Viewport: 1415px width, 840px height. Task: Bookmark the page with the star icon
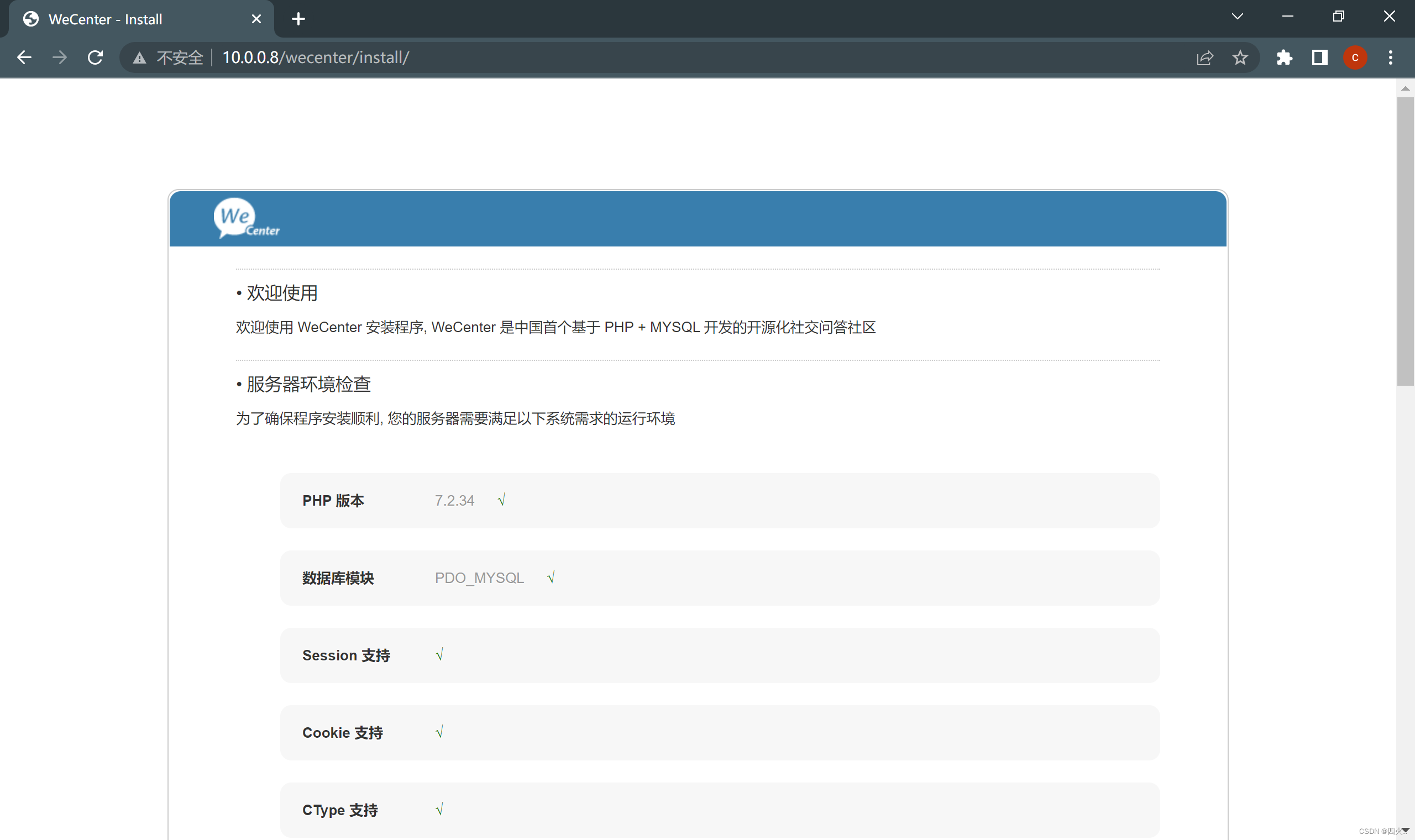click(x=1240, y=57)
